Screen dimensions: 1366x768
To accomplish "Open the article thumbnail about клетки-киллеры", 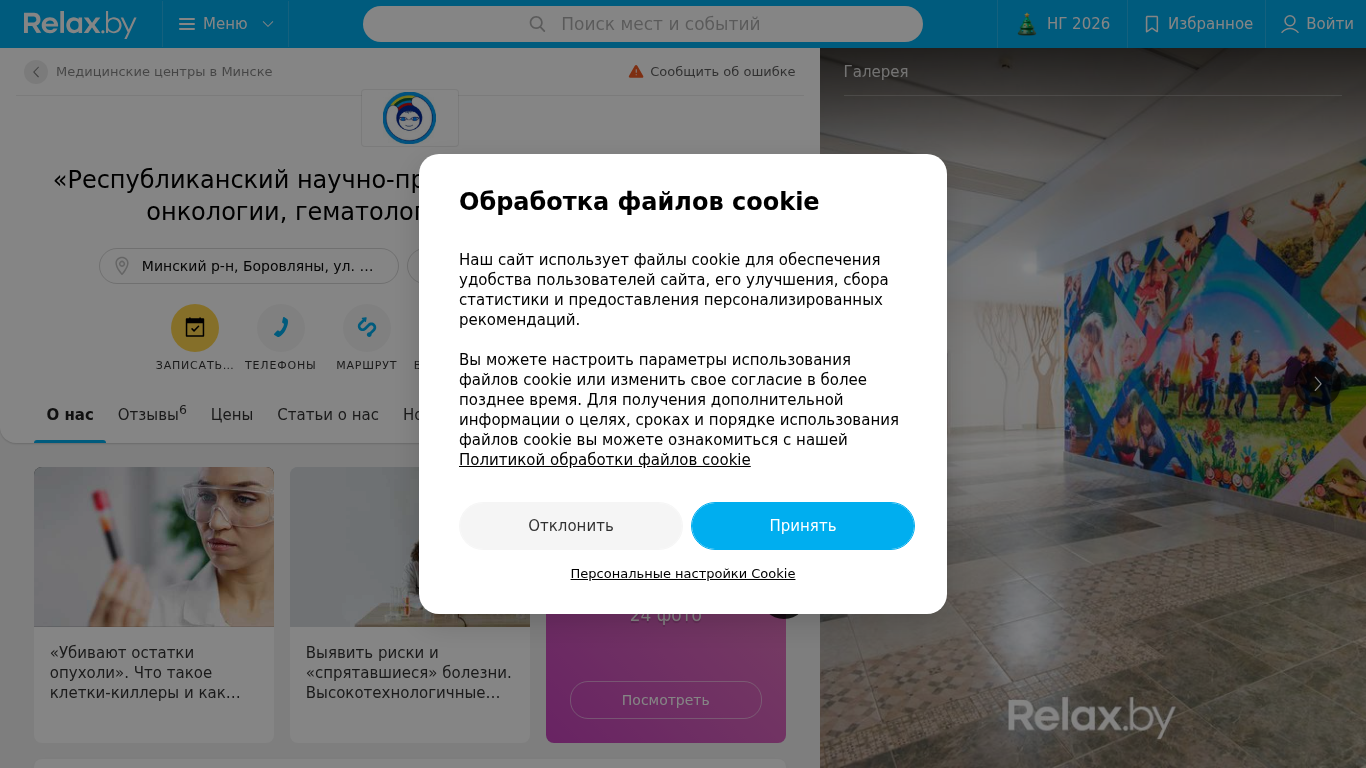I will point(154,547).
